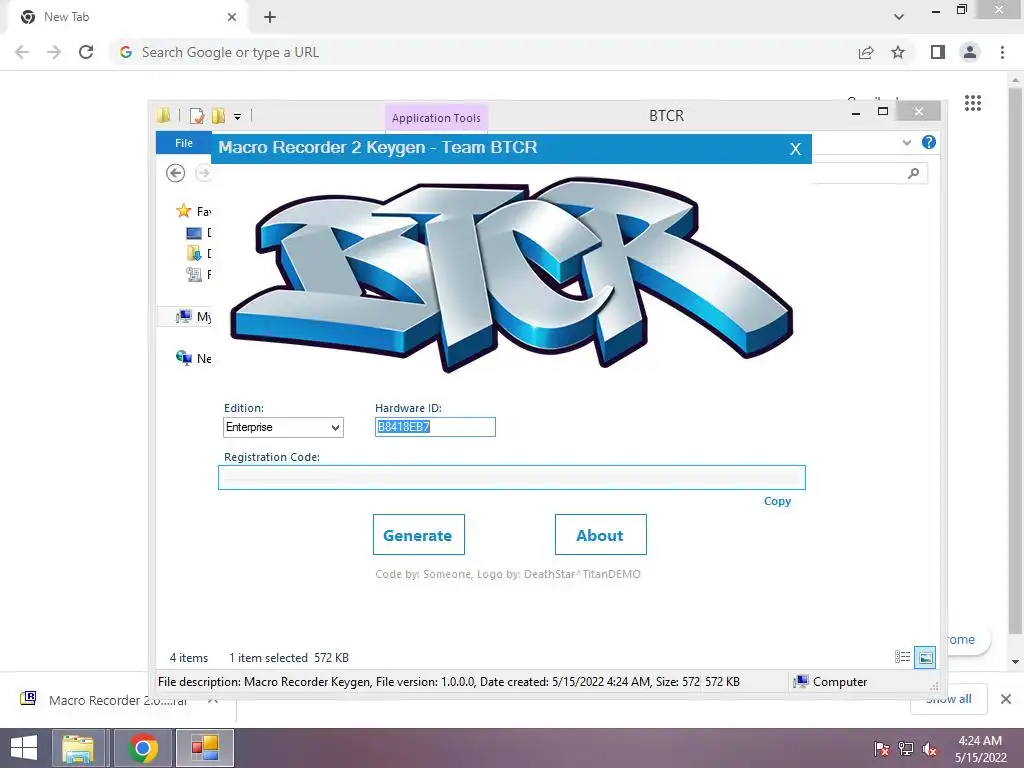Click the keygen app taskbar icon
Image resolution: width=1024 pixels, height=768 pixels.
tap(204, 748)
